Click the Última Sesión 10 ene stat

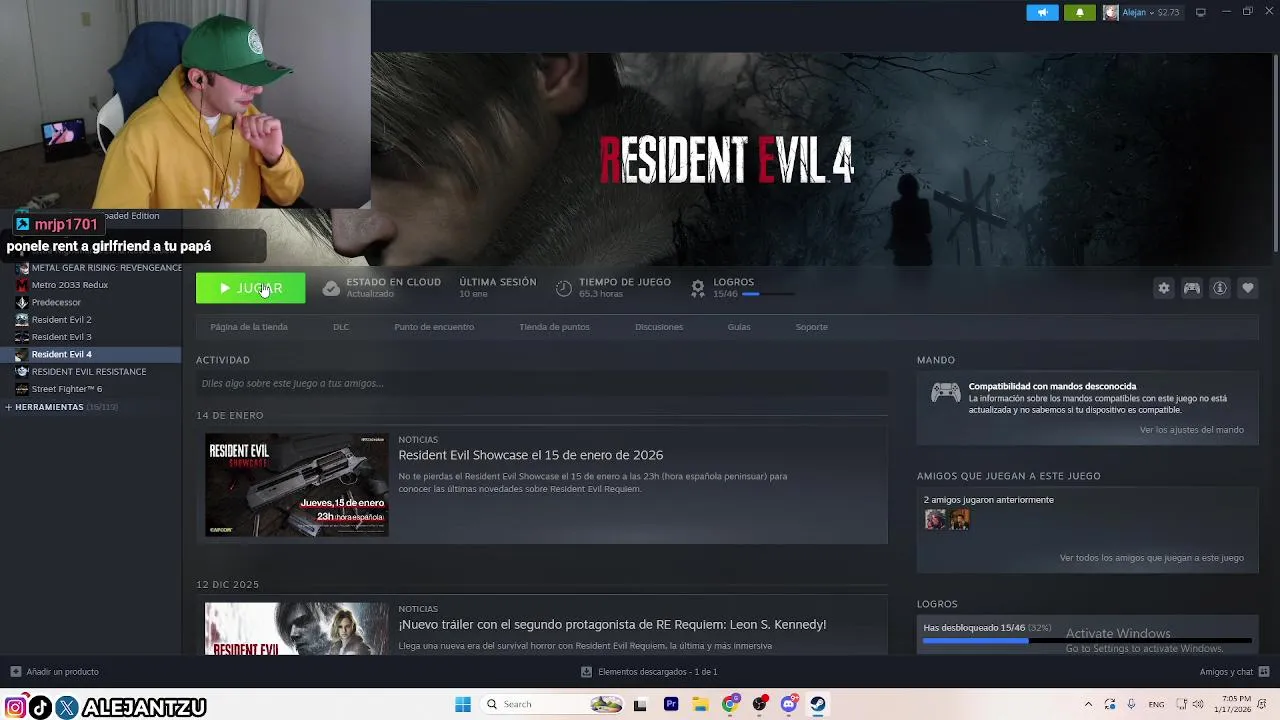coord(498,288)
